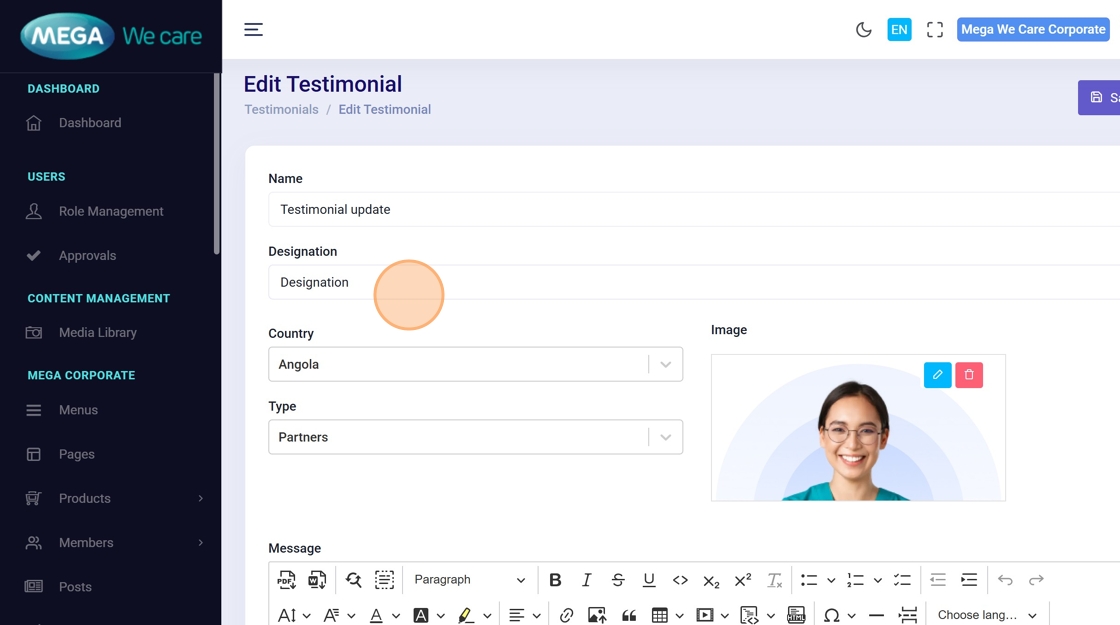Toggle dark mode moon icon
This screenshot has width=1120, height=625.
864,30
